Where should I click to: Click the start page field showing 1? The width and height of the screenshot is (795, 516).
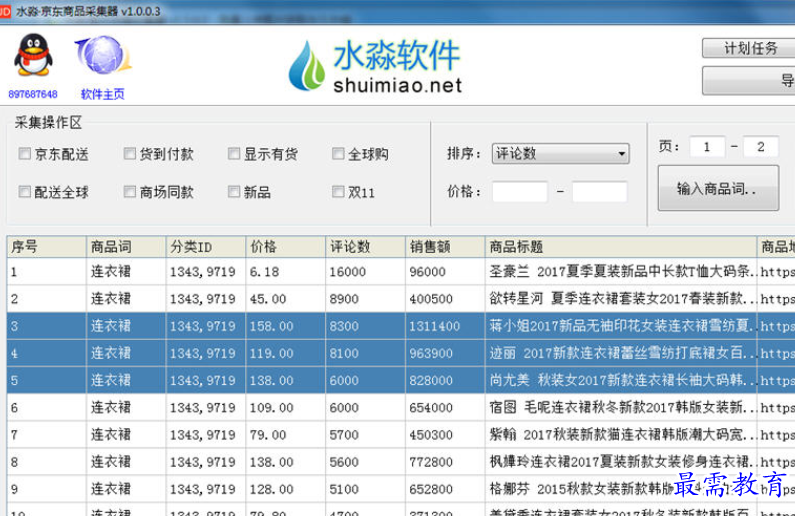coord(707,147)
